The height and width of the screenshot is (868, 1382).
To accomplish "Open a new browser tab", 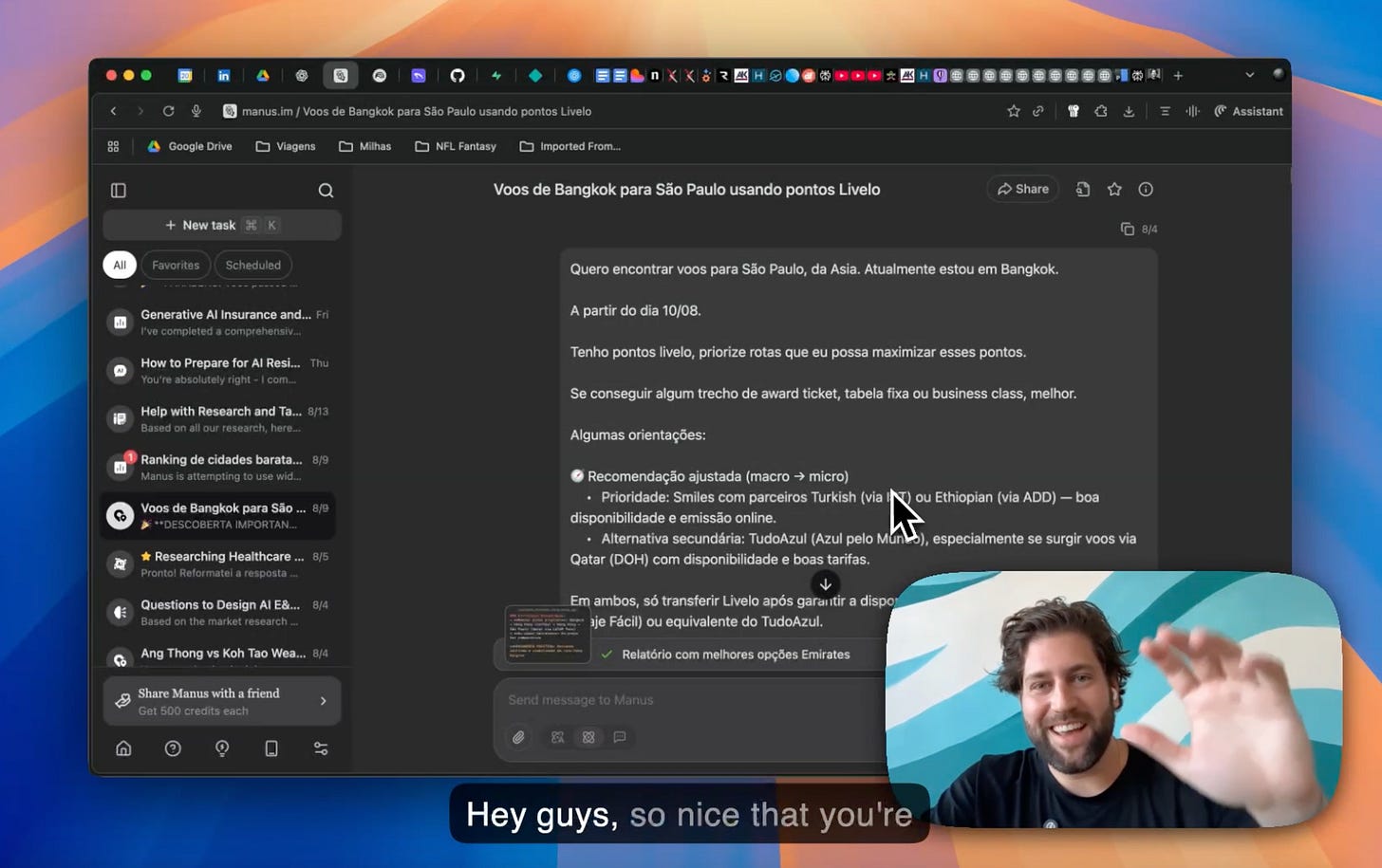I will pyautogui.click(x=1178, y=75).
